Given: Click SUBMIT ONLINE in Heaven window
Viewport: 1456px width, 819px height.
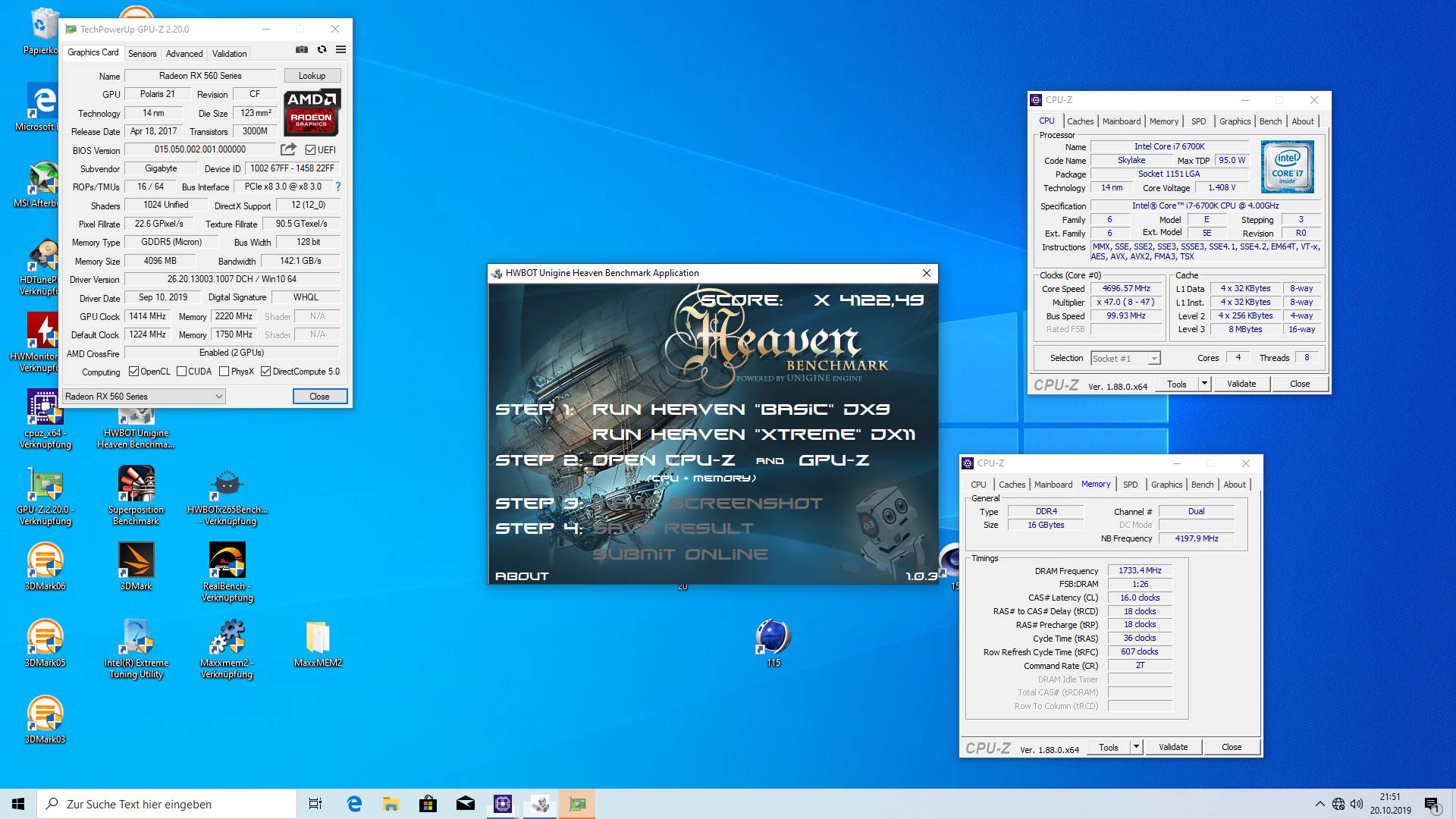Looking at the screenshot, I should pos(679,554).
